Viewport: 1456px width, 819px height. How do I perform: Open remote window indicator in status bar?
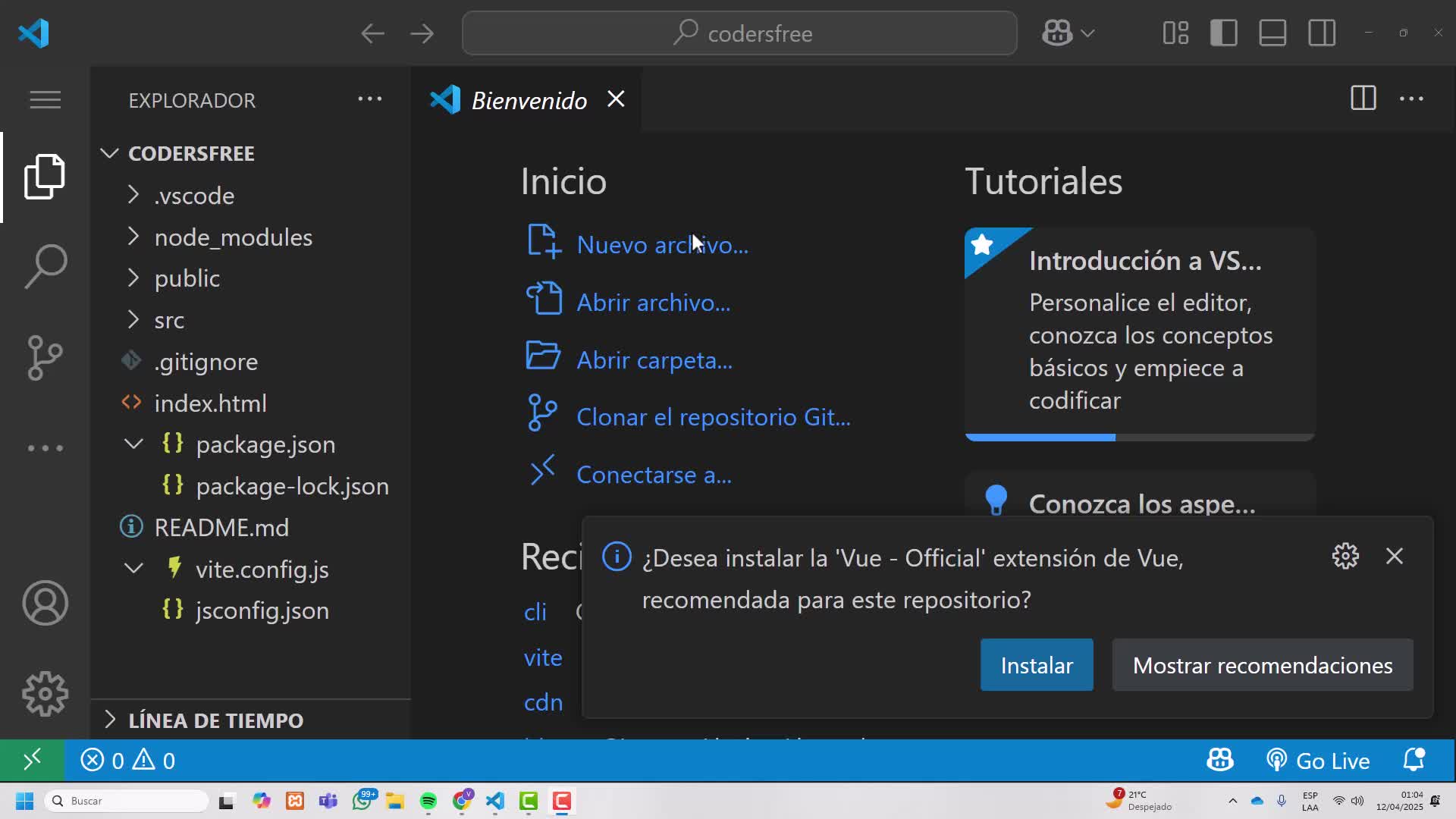[32, 760]
